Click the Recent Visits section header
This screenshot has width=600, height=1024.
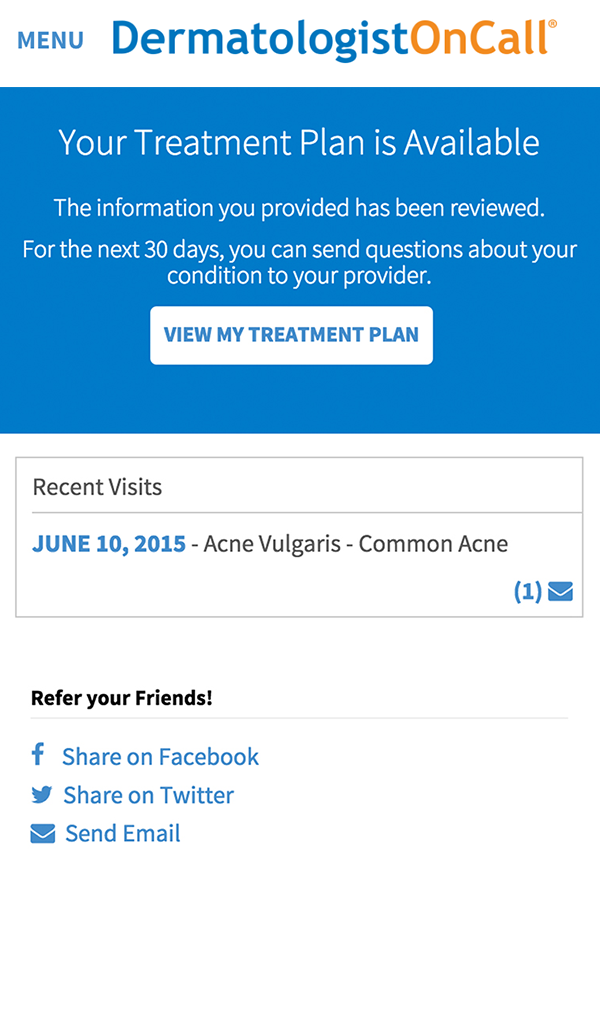[x=96, y=487]
